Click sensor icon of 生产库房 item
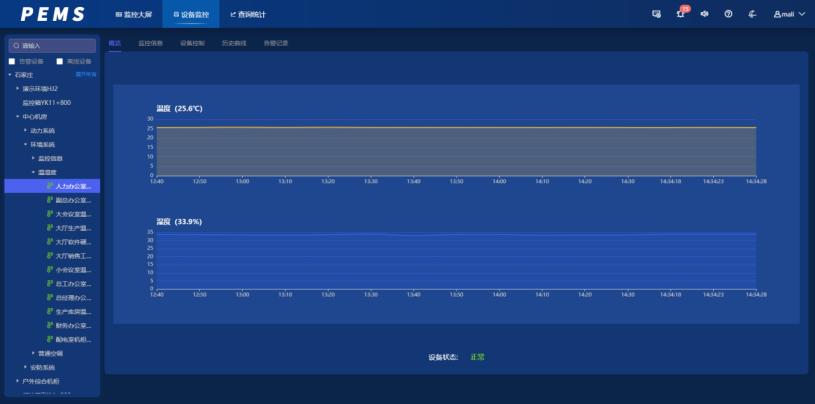 (50, 312)
